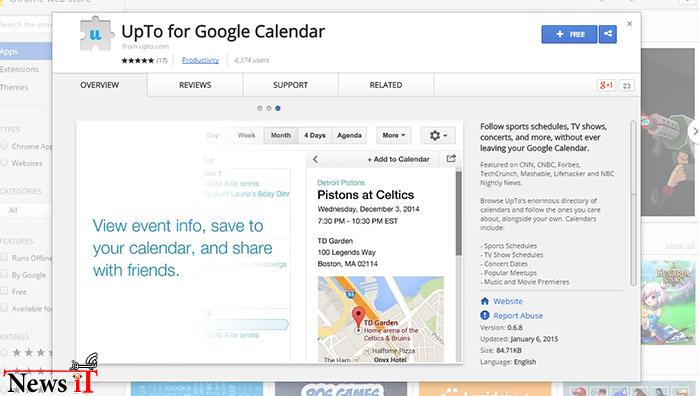Click the export icon beside Add to Calendar
Image resolution: width=700 pixels, height=396 pixels.
pyautogui.click(x=451, y=158)
